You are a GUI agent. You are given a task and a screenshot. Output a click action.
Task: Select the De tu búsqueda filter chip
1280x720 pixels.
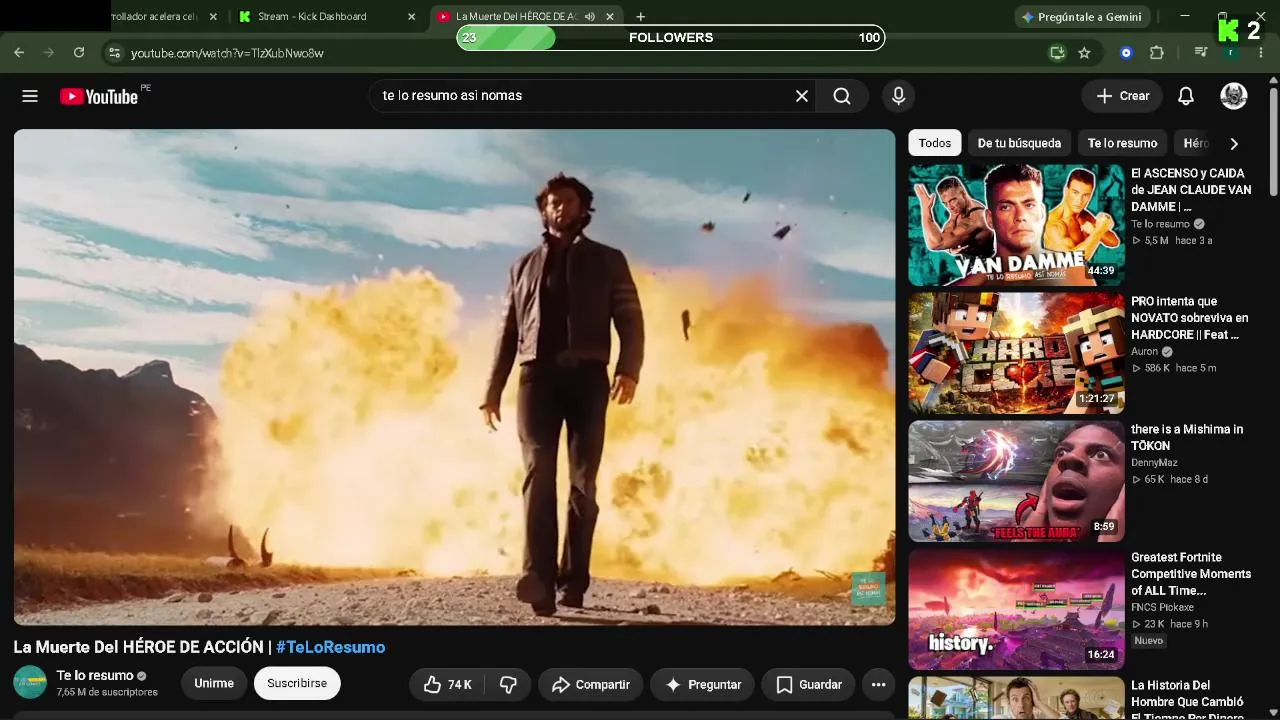1019,143
